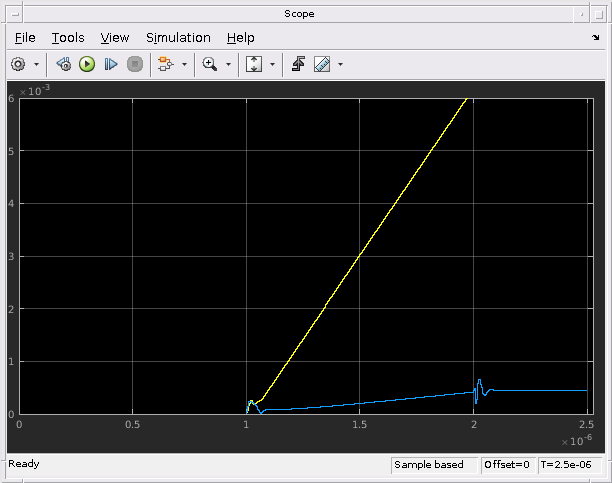Click the Scope window menu button

click(x=15, y=14)
